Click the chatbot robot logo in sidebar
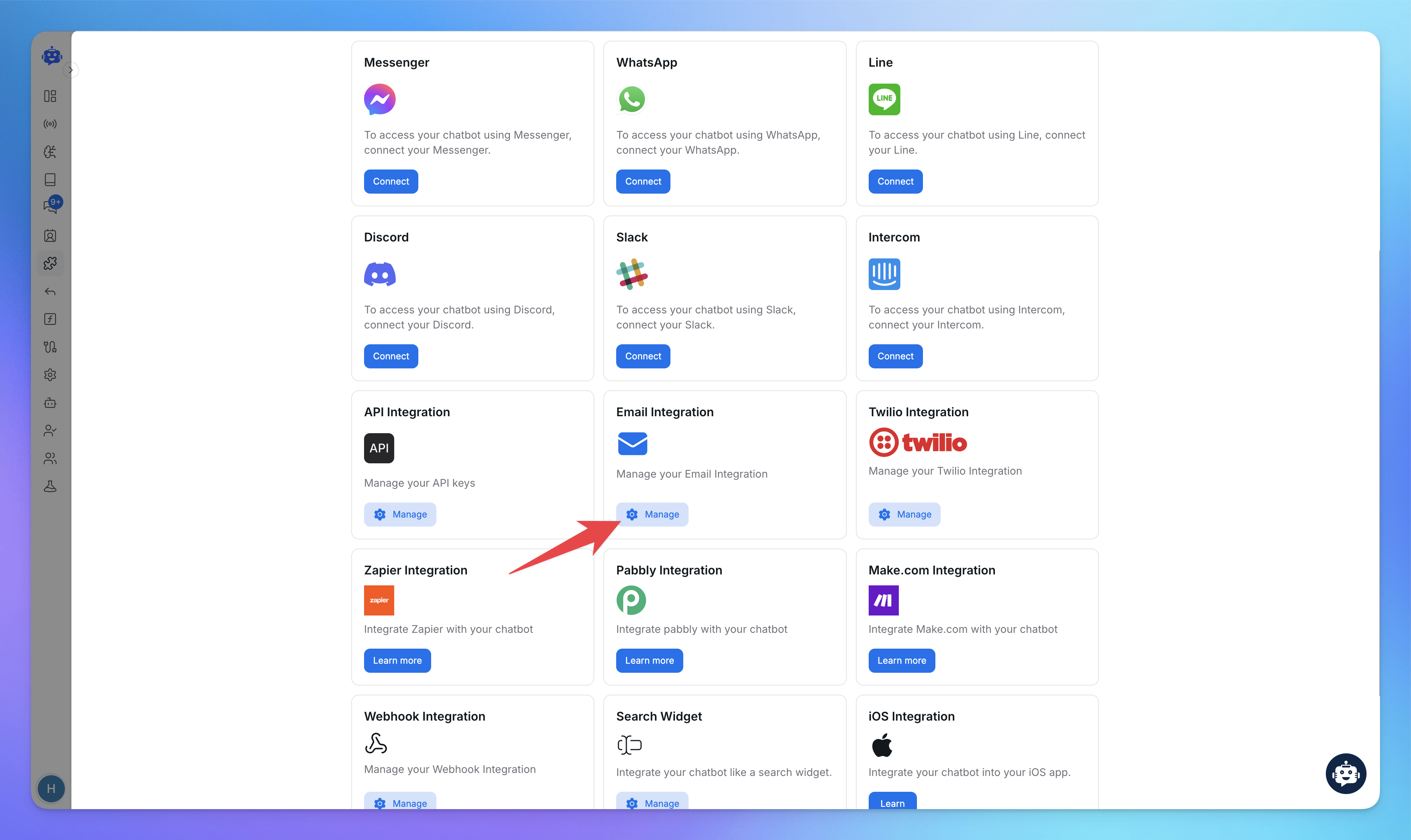The height and width of the screenshot is (840, 1411). point(52,56)
